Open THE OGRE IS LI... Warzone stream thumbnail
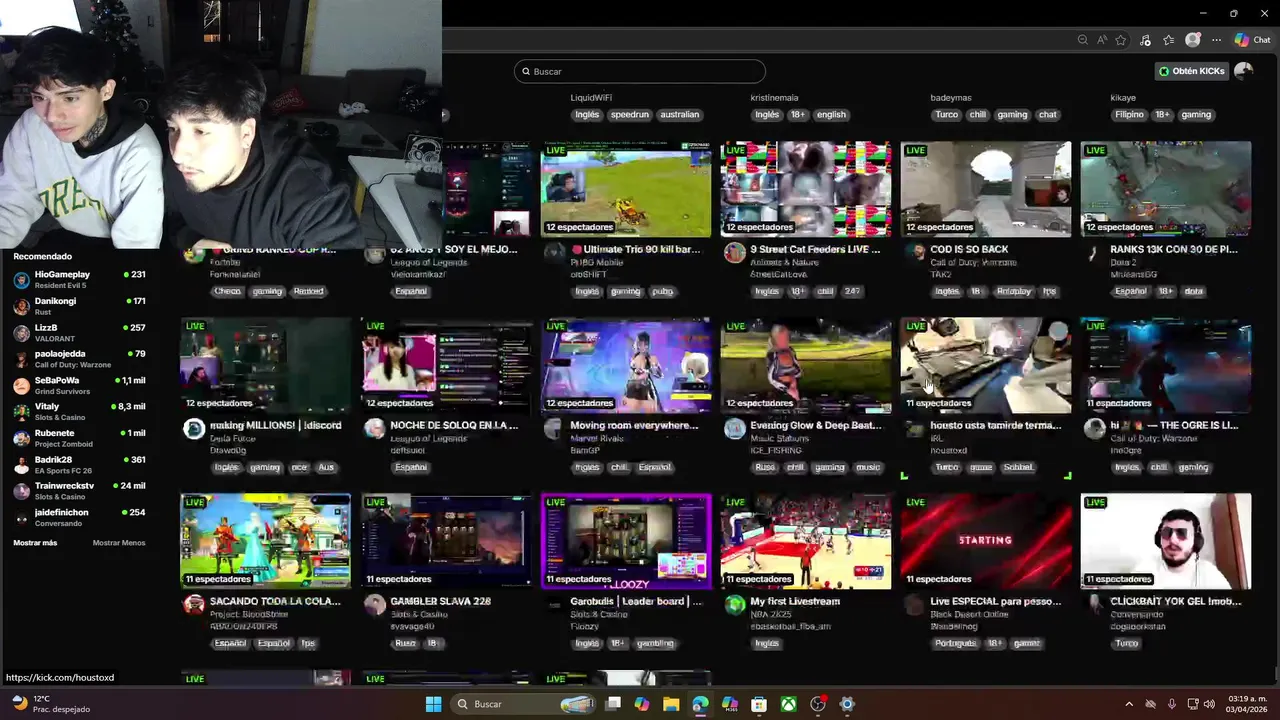Viewport: 1280px width, 720px height. (1166, 365)
